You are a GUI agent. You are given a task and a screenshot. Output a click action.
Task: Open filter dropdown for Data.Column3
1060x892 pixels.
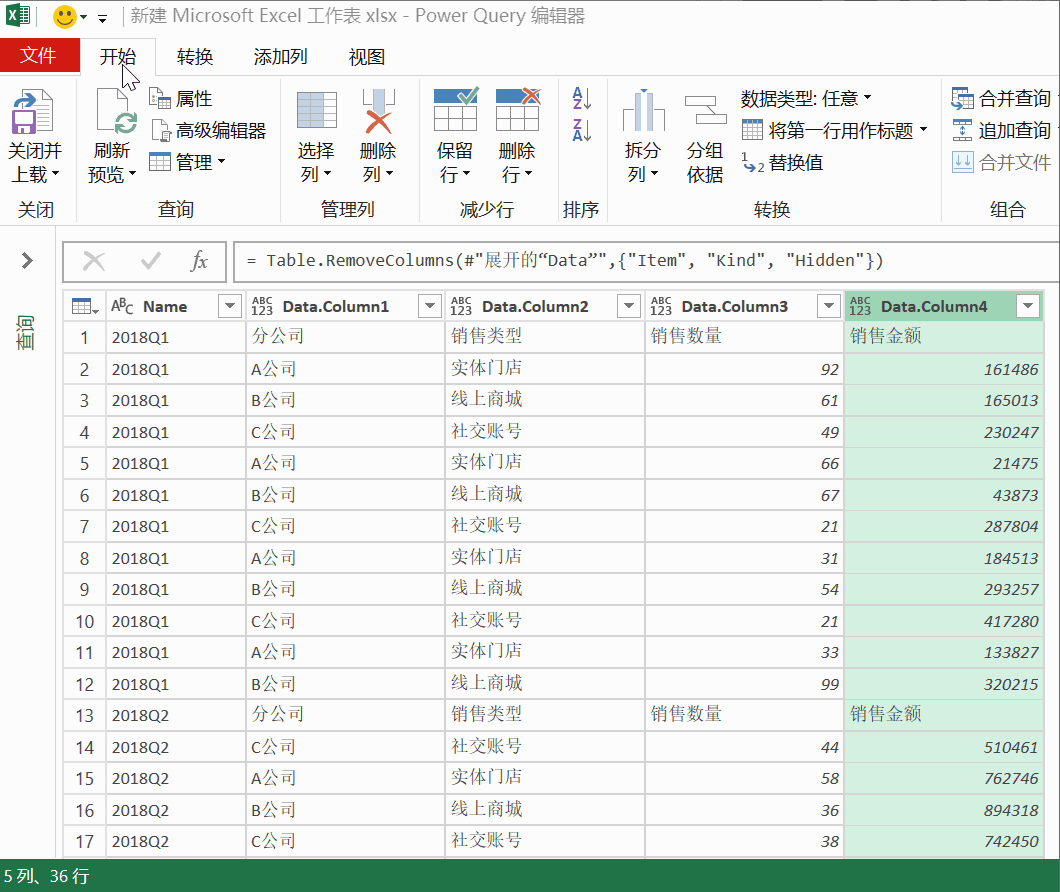click(x=828, y=306)
